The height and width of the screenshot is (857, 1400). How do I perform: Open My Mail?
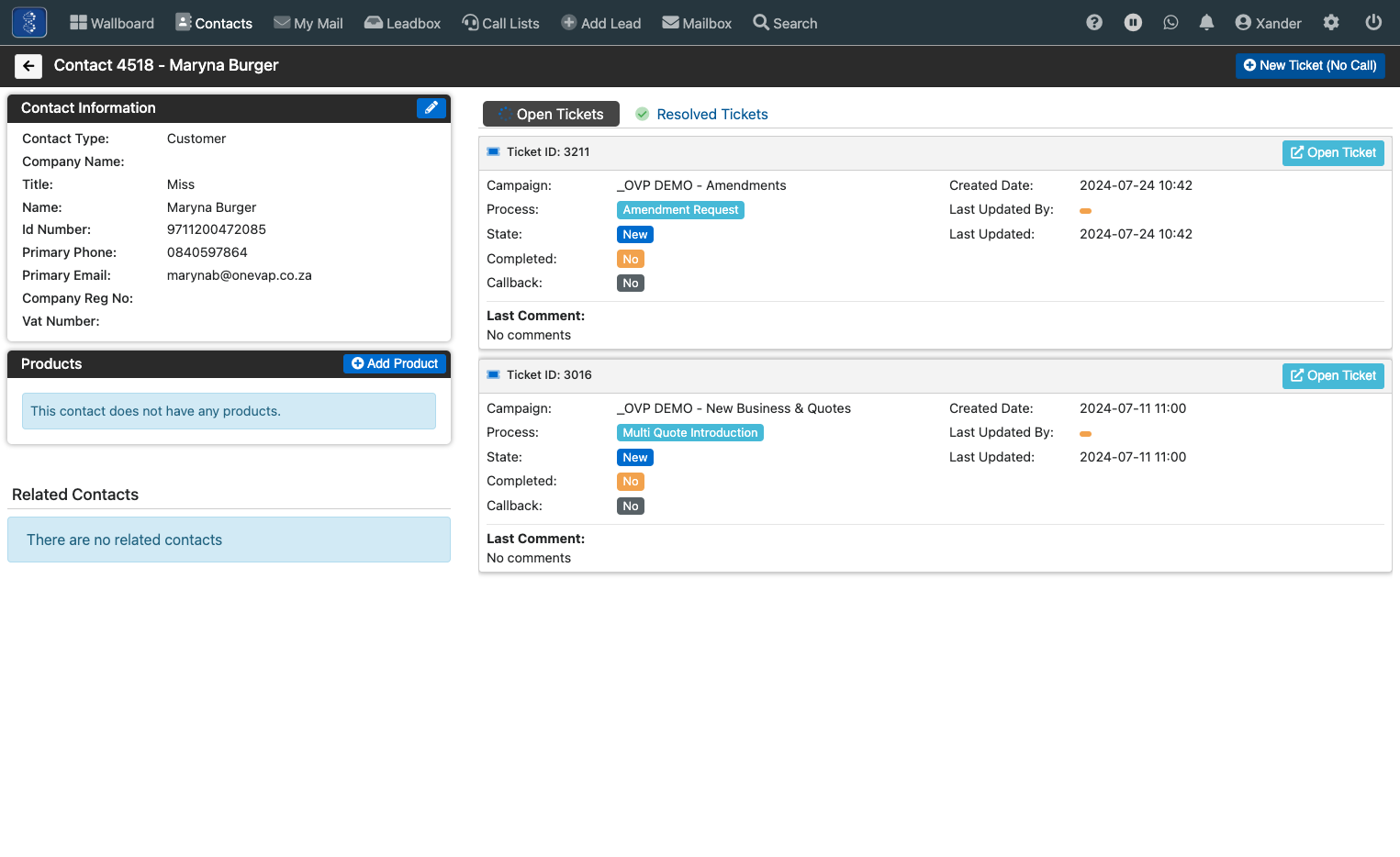(x=308, y=23)
